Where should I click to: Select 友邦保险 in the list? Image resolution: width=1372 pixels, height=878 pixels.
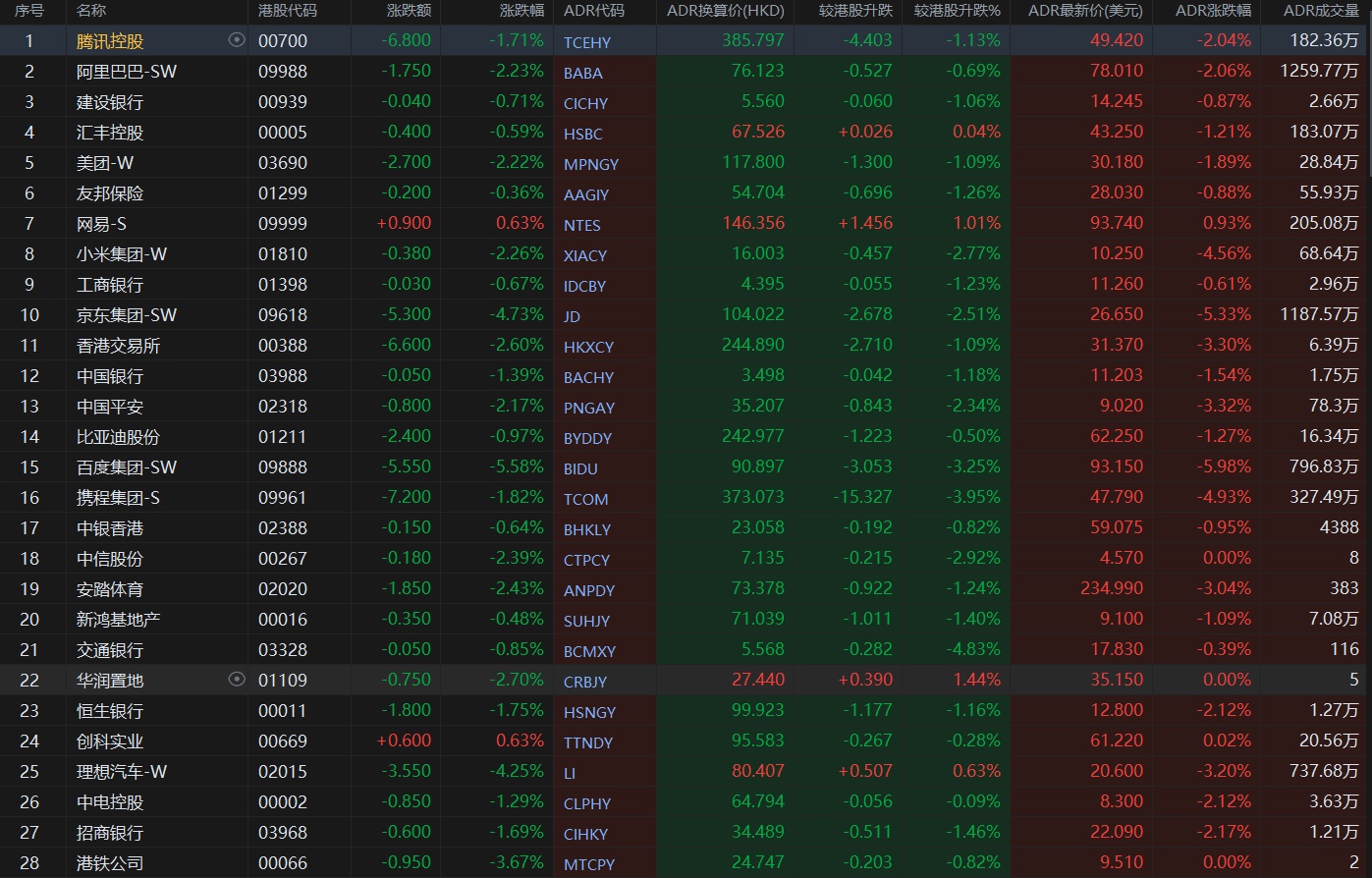pos(110,193)
